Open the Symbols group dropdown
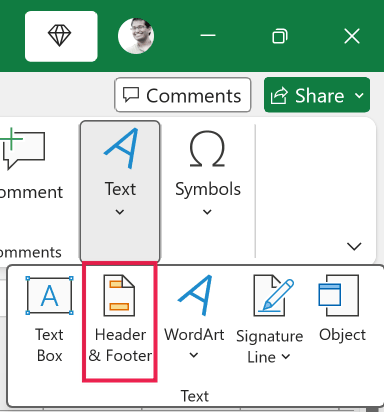384x412 pixels. (x=208, y=172)
